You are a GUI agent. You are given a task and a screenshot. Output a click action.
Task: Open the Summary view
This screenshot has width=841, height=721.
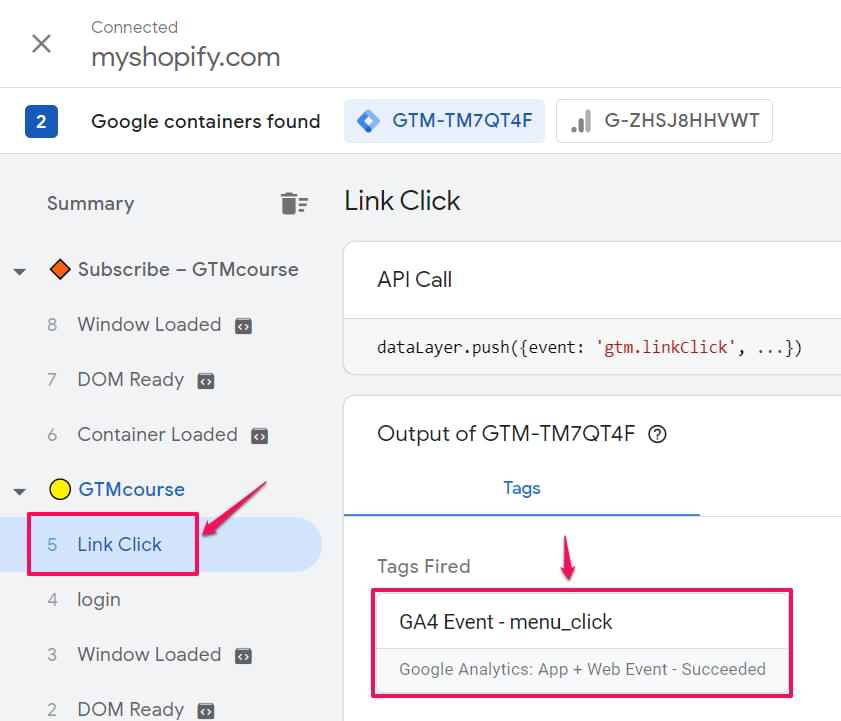point(91,203)
